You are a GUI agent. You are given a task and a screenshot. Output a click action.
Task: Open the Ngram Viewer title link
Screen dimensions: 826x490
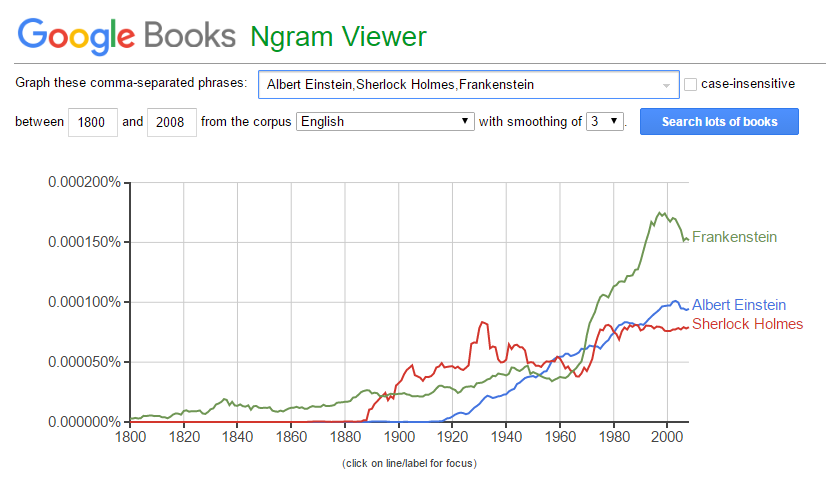coord(338,37)
